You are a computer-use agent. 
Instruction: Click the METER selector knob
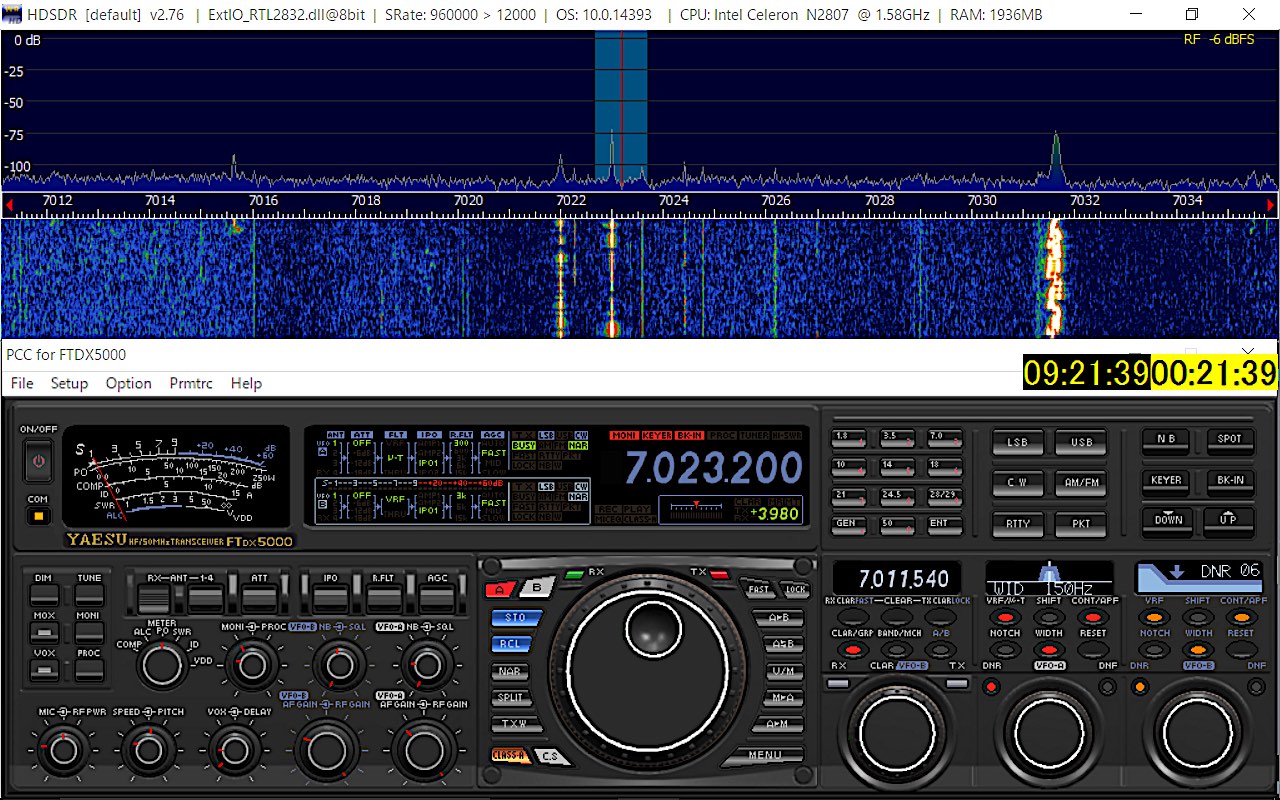pyautogui.click(x=163, y=664)
